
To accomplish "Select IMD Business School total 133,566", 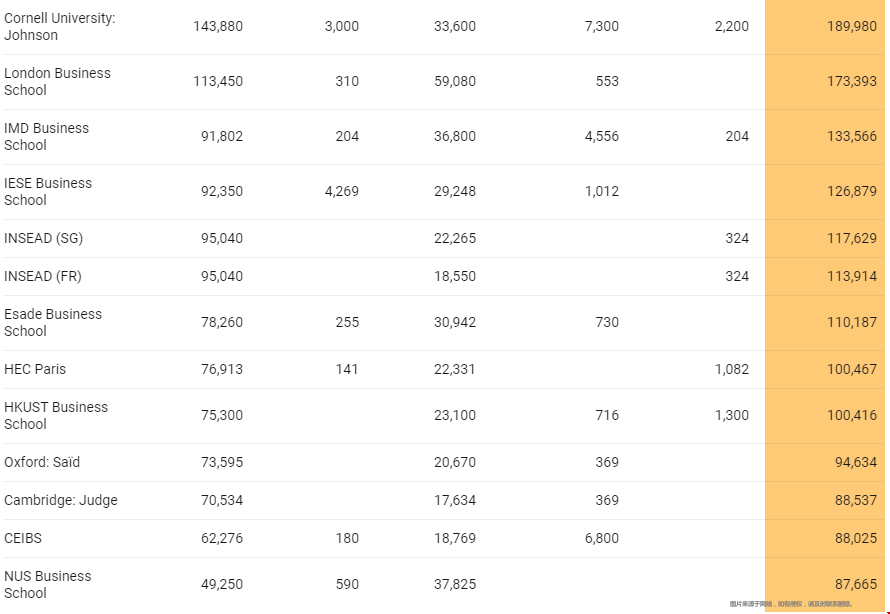I will (x=851, y=136).
